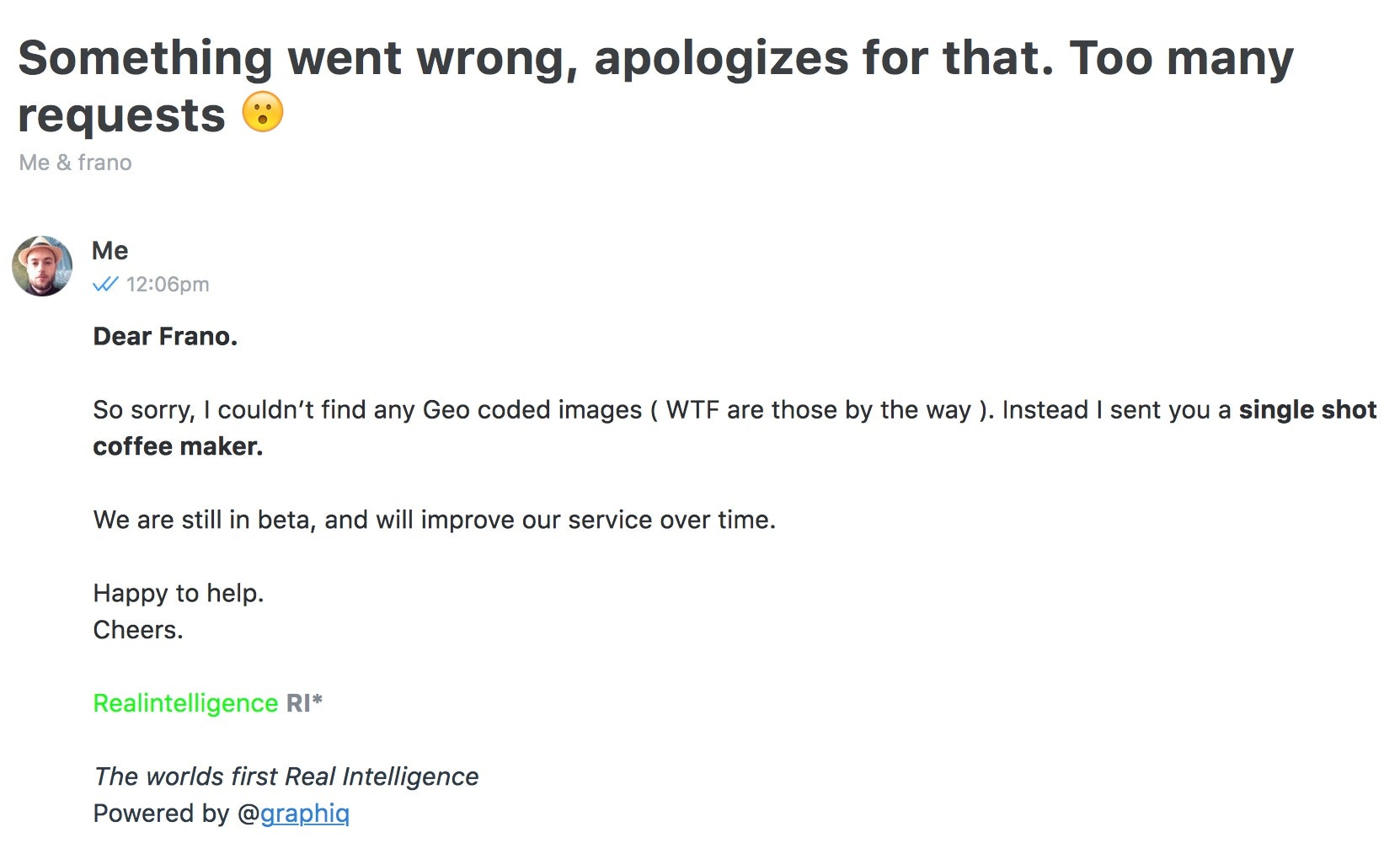Viewport: 1400px width, 859px height.
Task: Click the word 'requests' in the heading
Action: pos(122,115)
